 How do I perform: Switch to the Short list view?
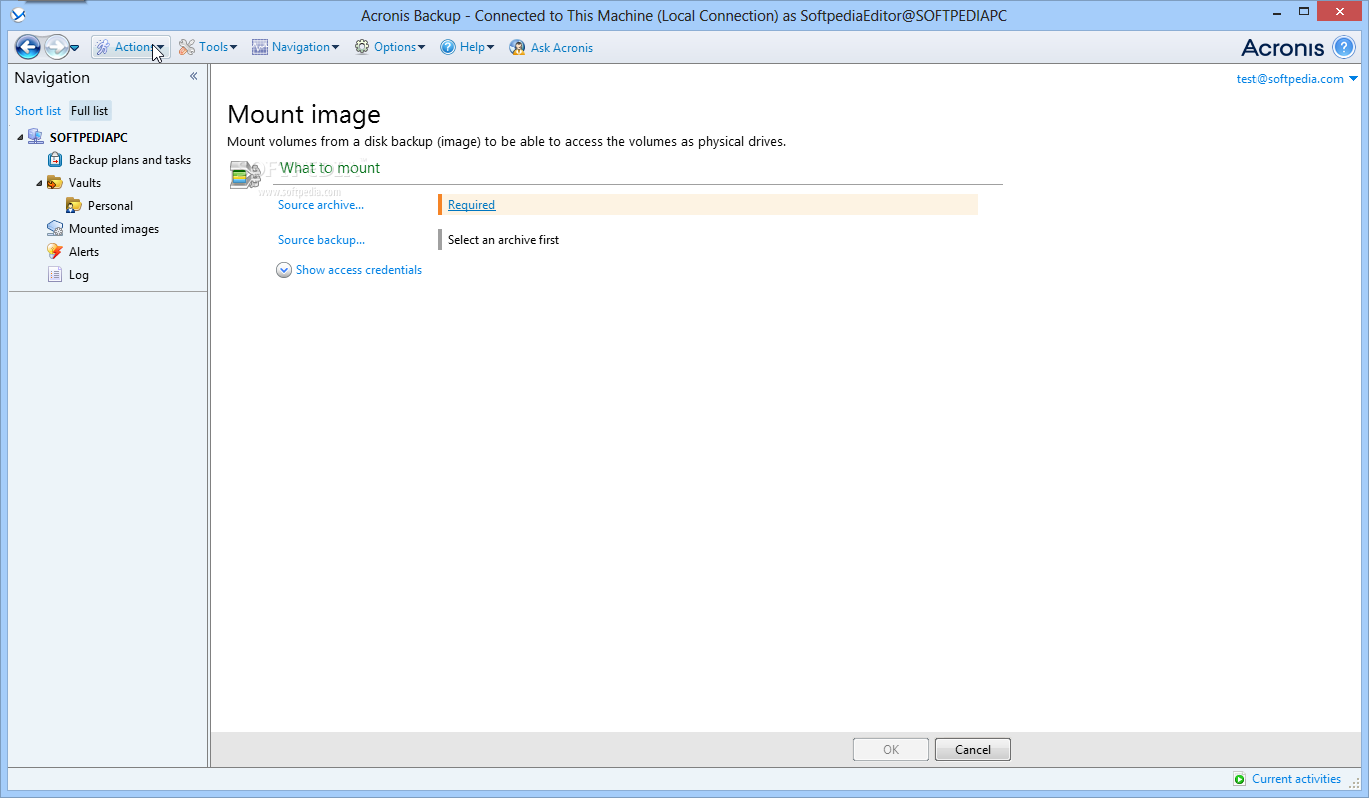(38, 111)
